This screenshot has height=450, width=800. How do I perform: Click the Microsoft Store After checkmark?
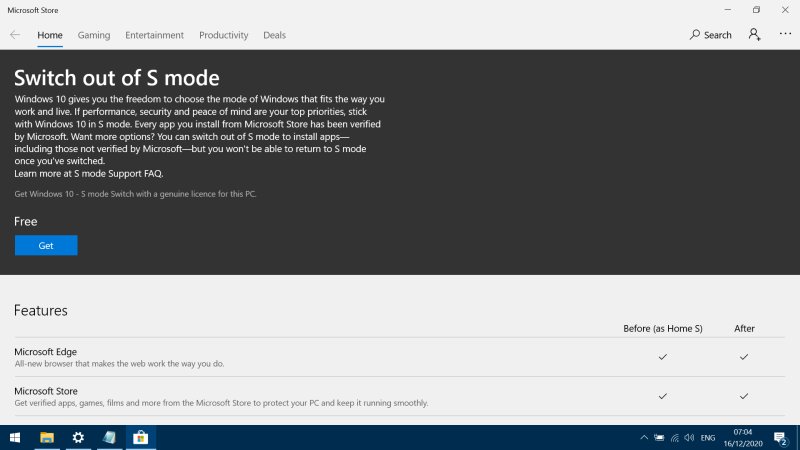744,396
